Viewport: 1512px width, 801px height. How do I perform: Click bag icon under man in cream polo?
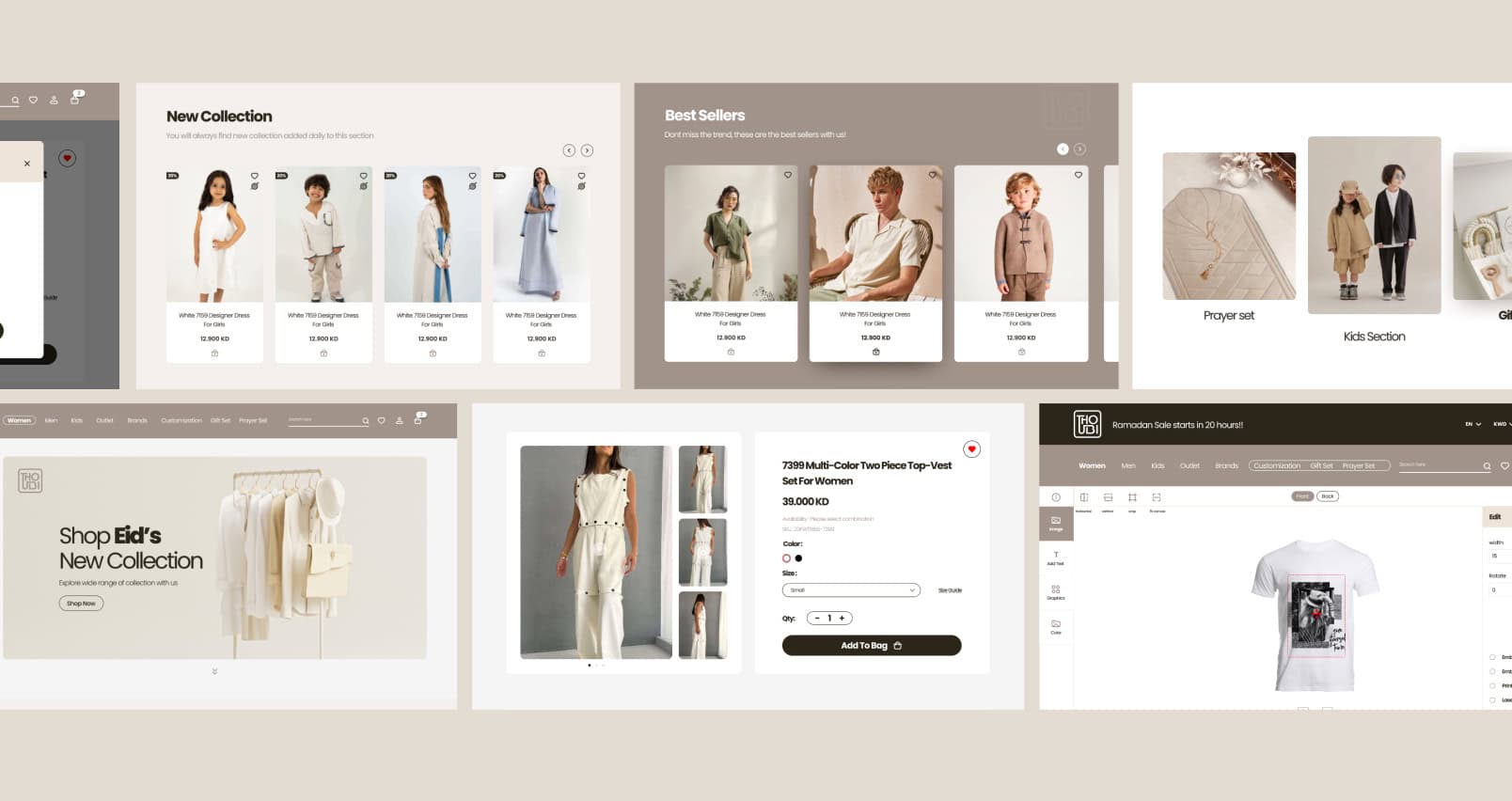click(x=875, y=352)
